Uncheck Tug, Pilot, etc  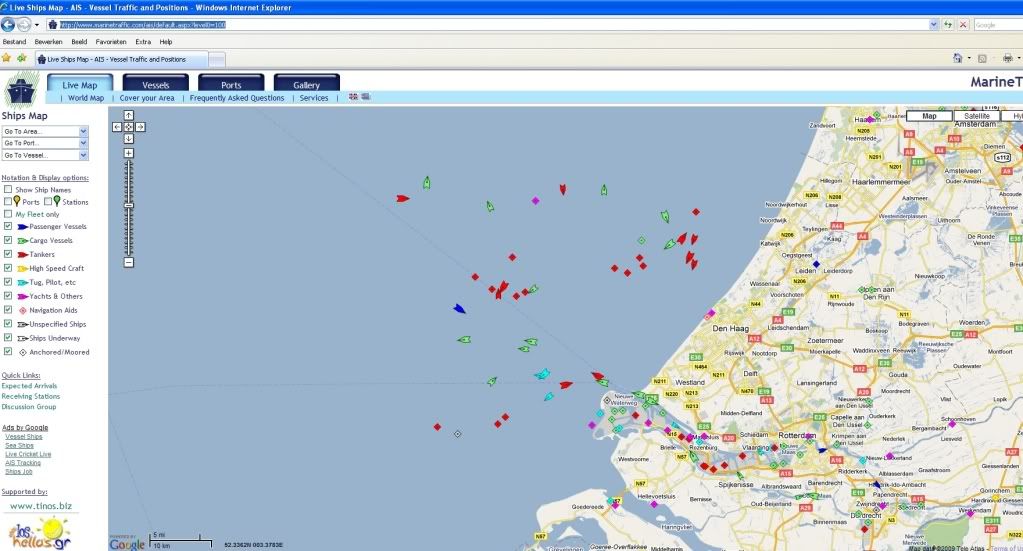pyautogui.click(x=8, y=282)
